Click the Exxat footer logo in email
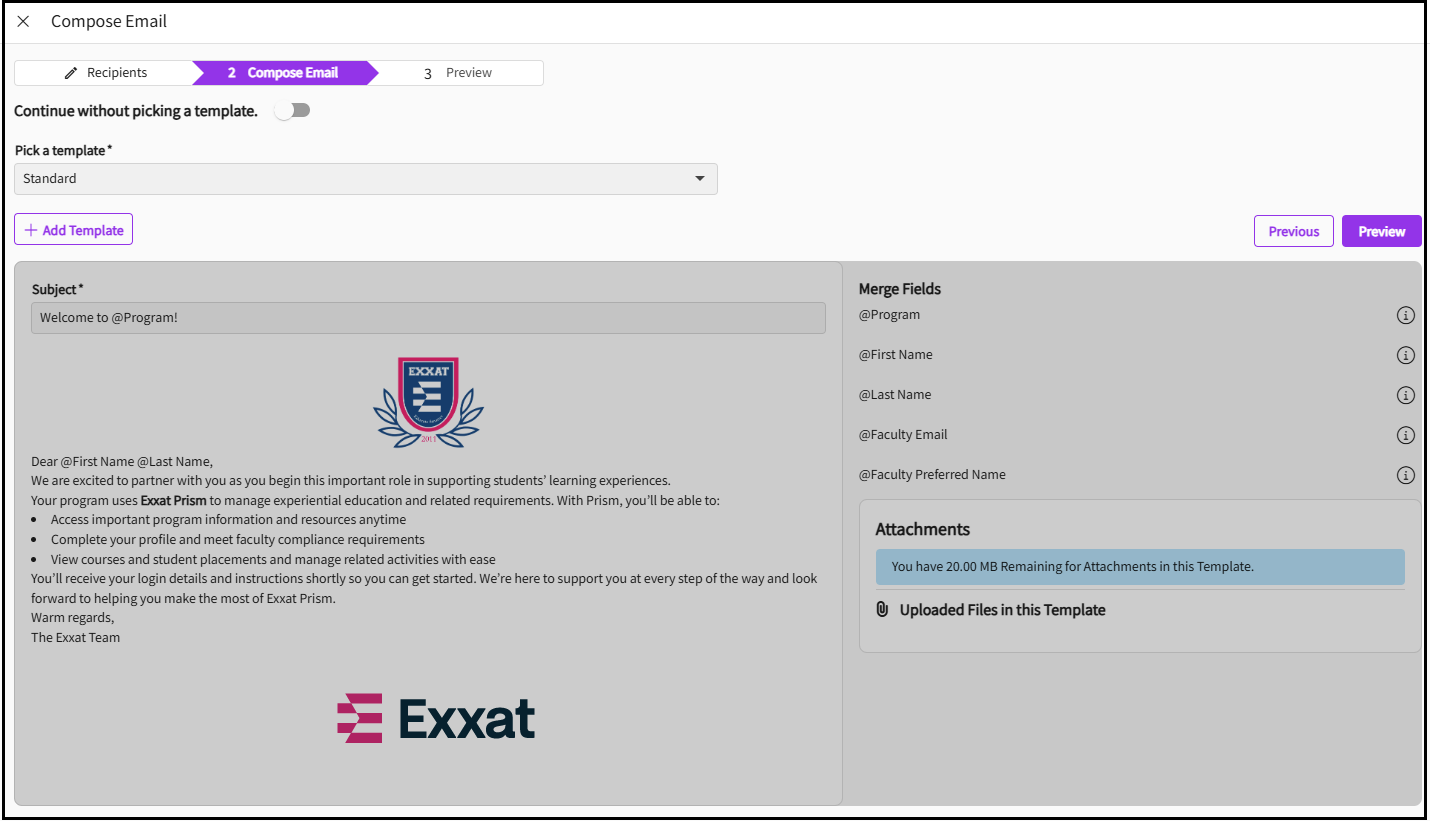 point(436,718)
